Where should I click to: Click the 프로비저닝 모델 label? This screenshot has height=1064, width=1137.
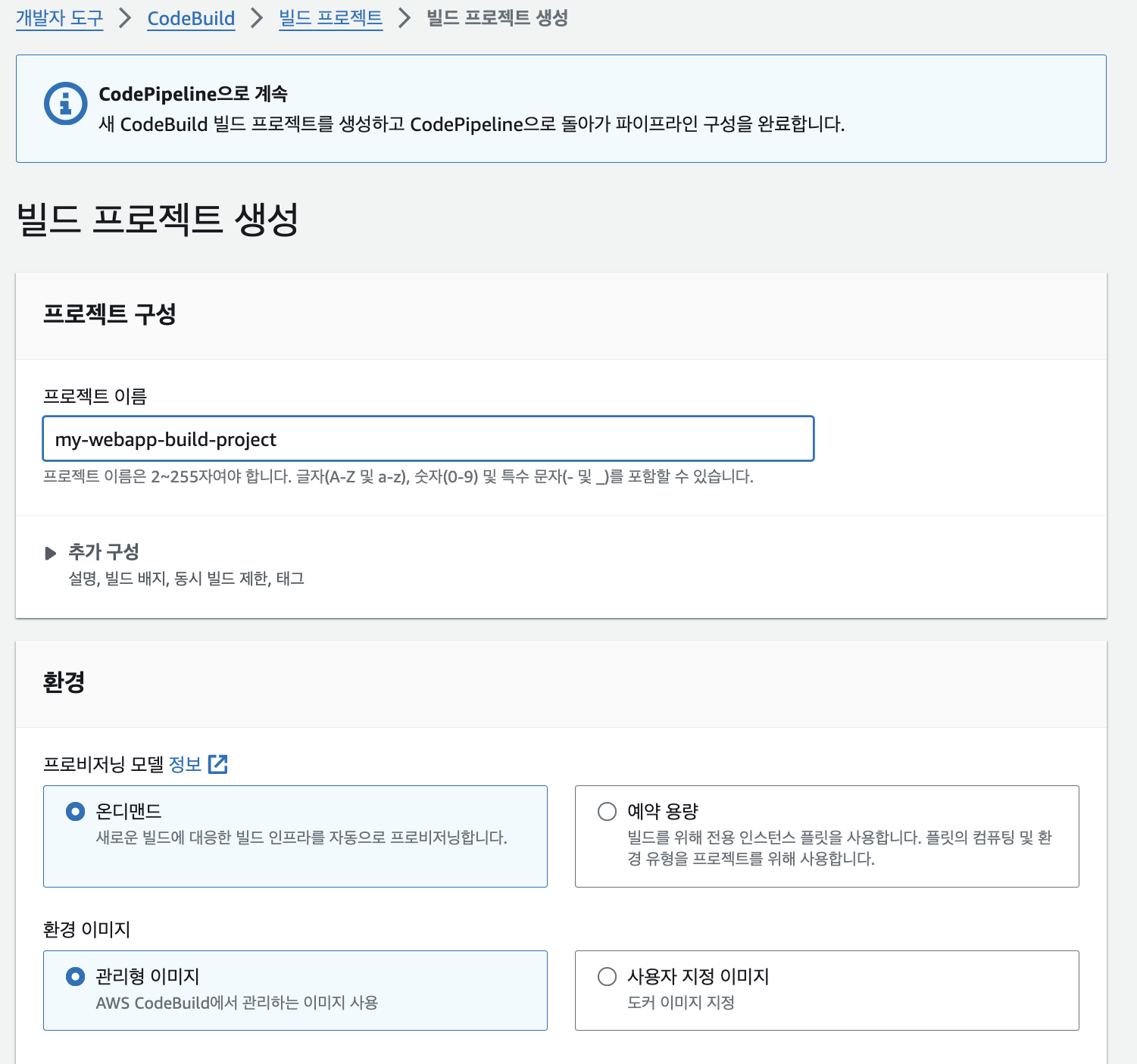click(x=103, y=764)
